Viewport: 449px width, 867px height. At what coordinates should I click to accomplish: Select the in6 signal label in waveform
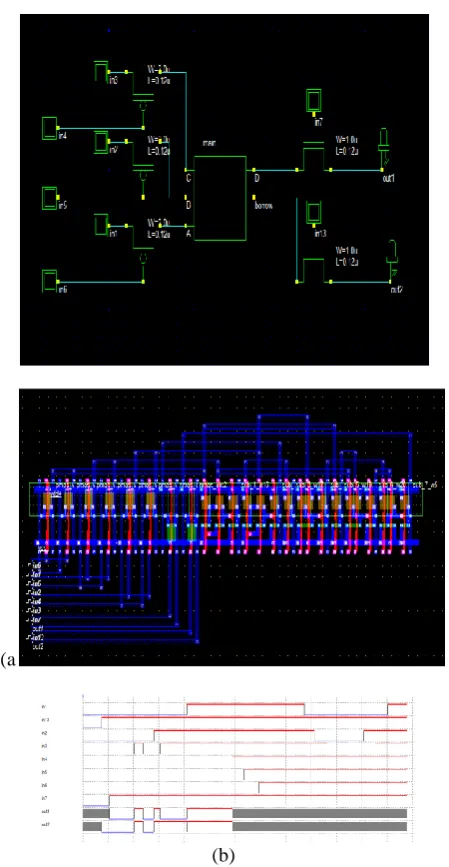(x=43, y=784)
